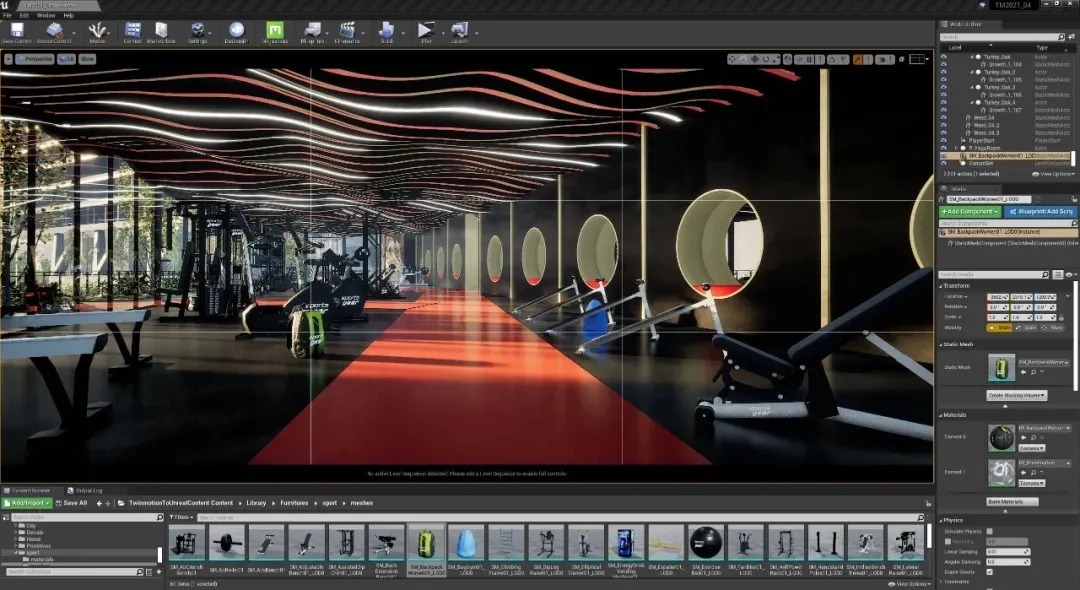Open the viewport options dropdown arrow
This screenshot has height=590, width=1080.
[x=8, y=59]
